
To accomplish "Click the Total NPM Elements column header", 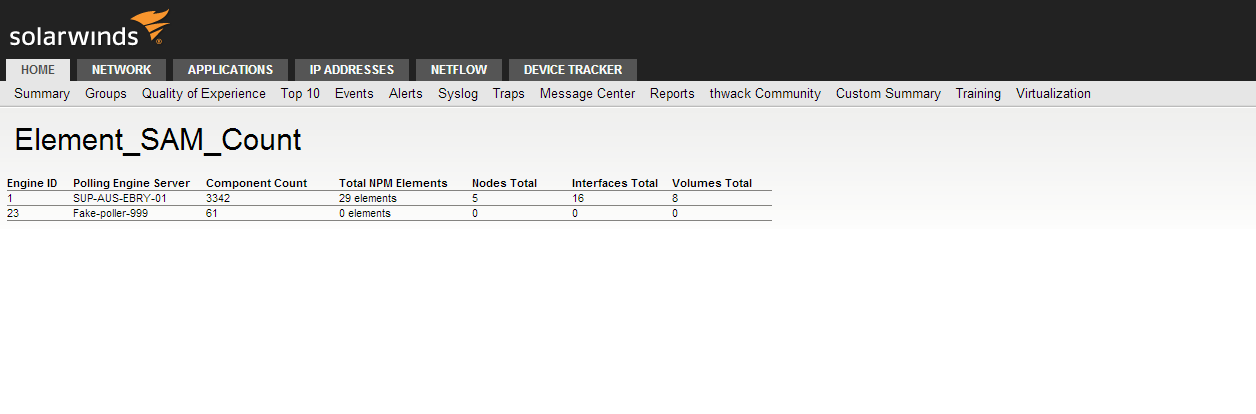I will (393, 183).
